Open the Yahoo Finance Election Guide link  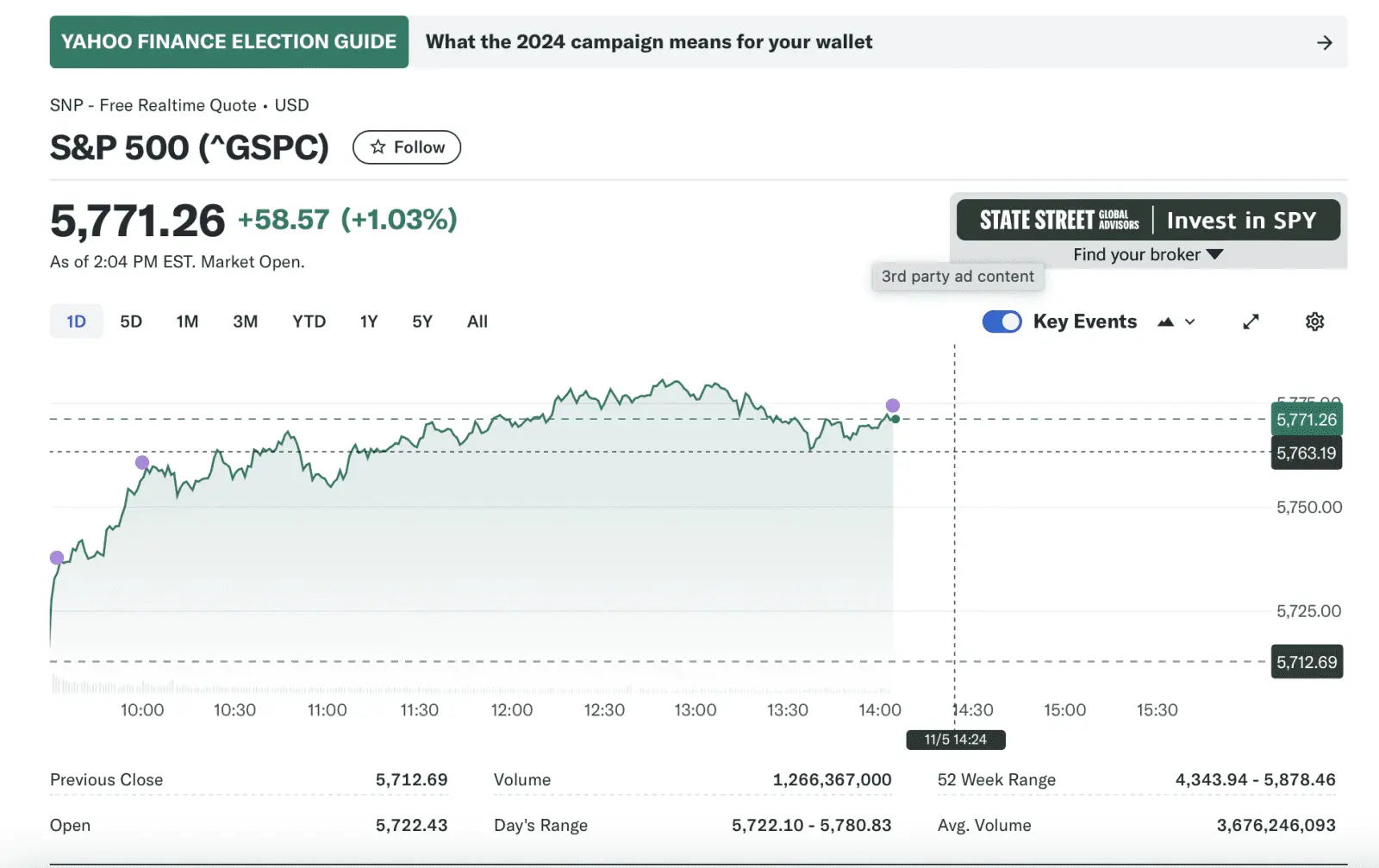[x=228, y=42]
